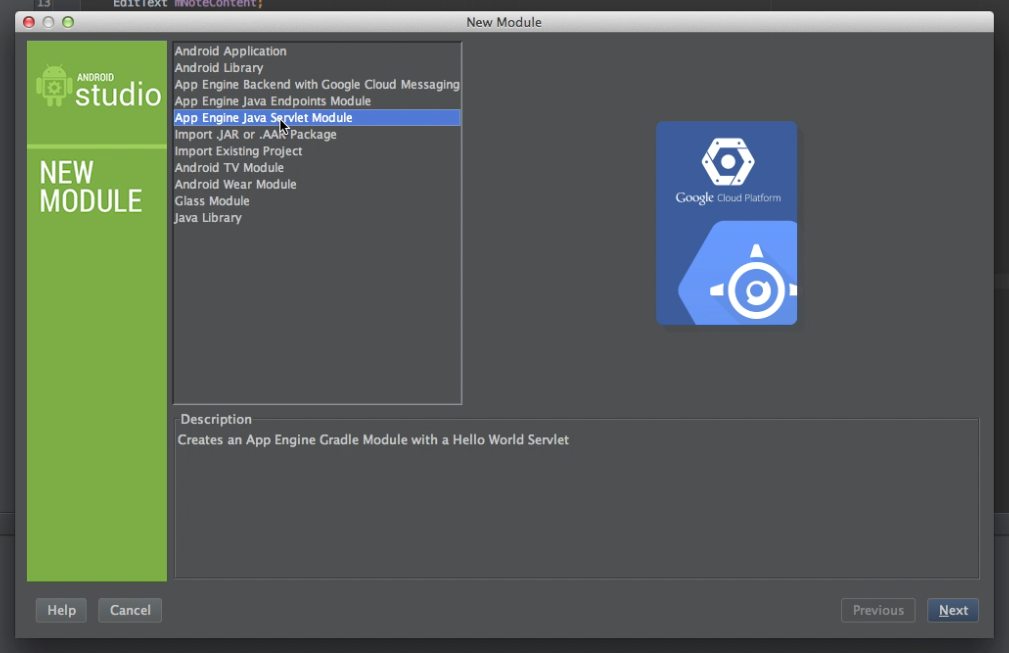This screenshot has height=653, width=1009.
Task: Click the Help button
Action: pos(61,610)
